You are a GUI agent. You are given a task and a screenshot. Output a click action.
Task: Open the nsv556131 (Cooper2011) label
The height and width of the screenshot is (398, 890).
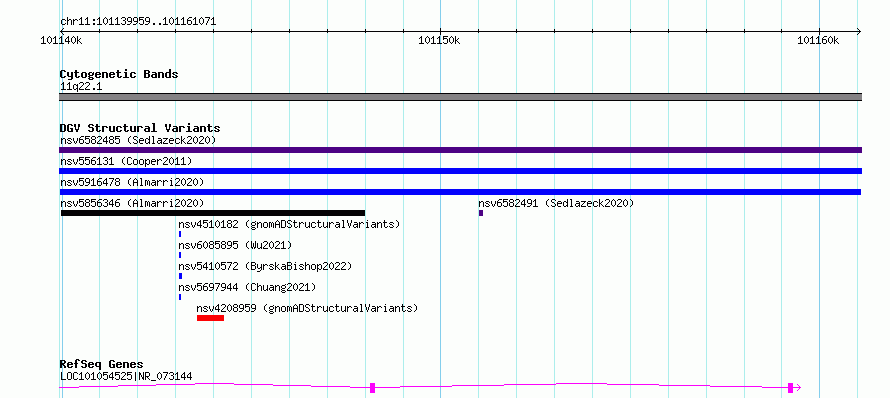(126, 162)
